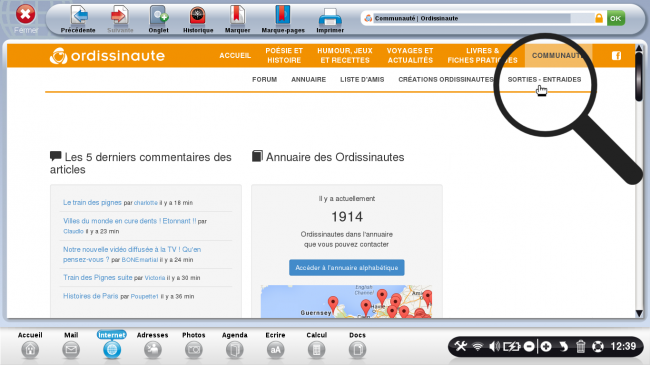Confirm address with green OK button
Viewport: 650px width, 365px height.
click(x=616, y=18)
